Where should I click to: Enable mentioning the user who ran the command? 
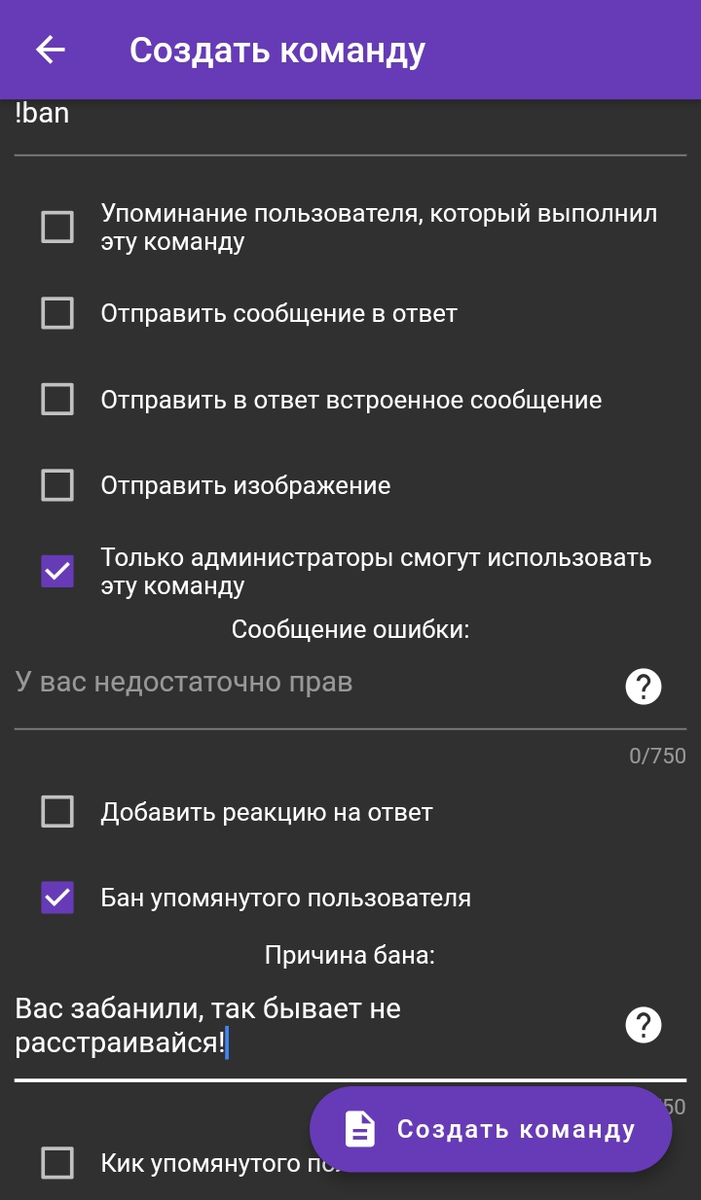[57, 226]
